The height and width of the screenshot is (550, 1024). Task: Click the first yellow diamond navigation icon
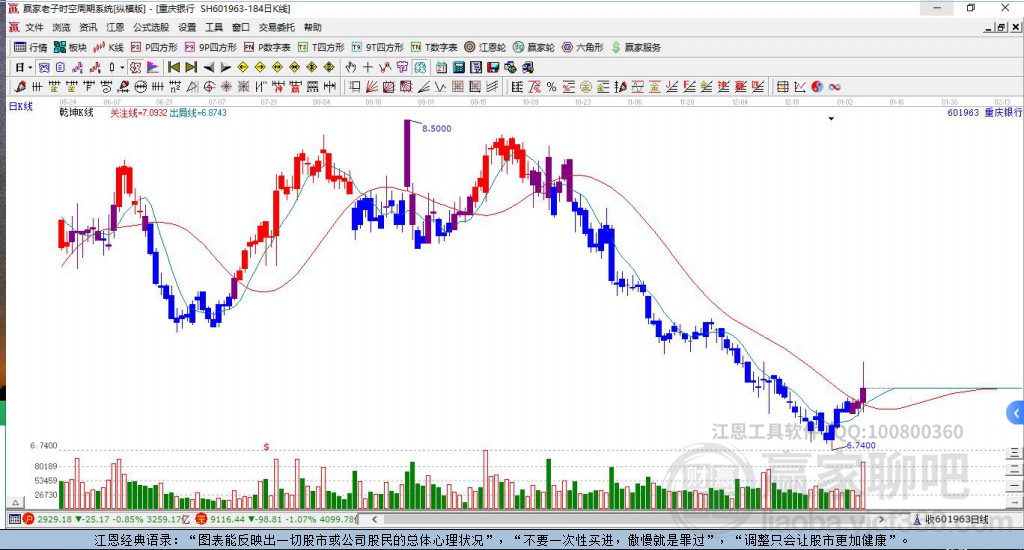click(x=243, y=67)
